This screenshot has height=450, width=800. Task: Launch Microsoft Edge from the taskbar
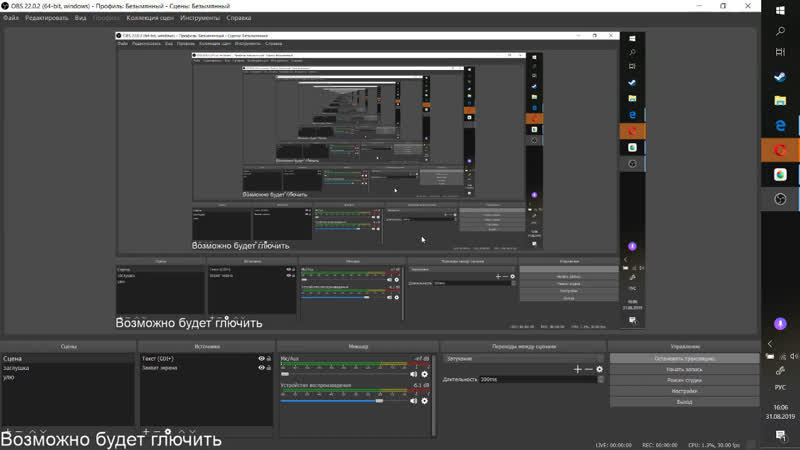point(780,126)
